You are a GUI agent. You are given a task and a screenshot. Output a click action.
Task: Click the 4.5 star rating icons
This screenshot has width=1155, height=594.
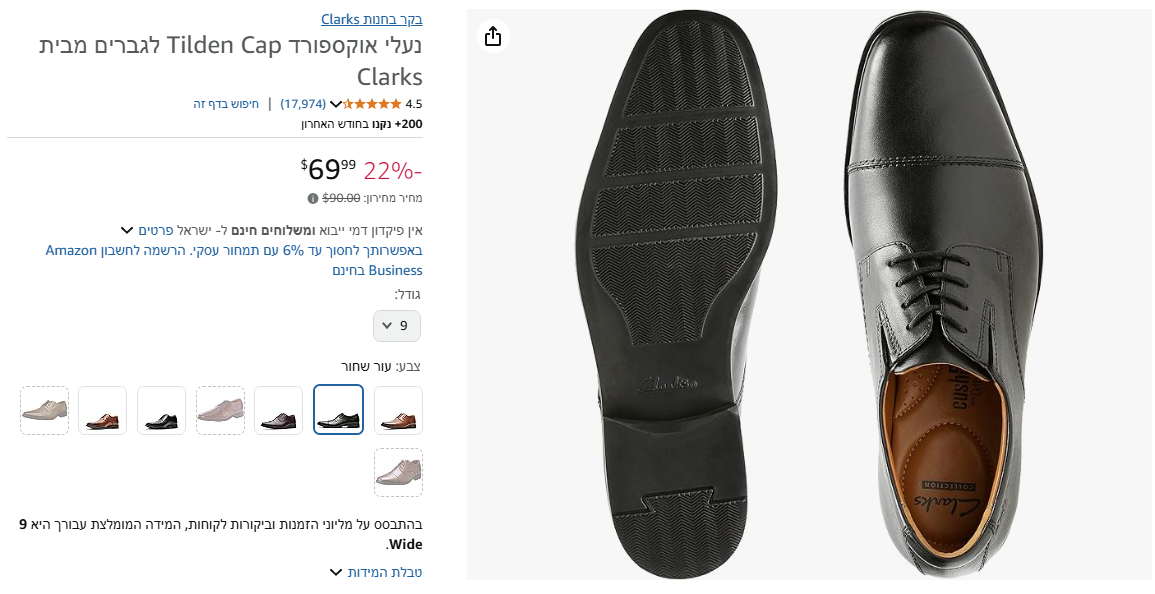click(374, 104)
